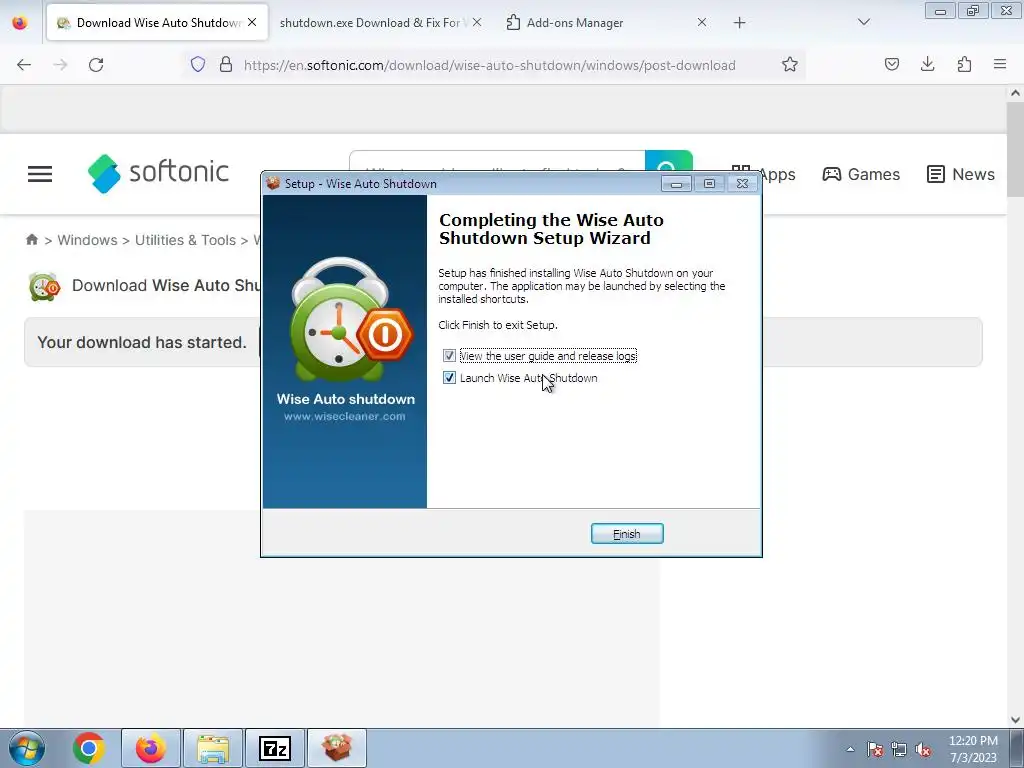Open the Firefox extensions icon
Viewport: 1024px width, 768px height.
(964, 65)
